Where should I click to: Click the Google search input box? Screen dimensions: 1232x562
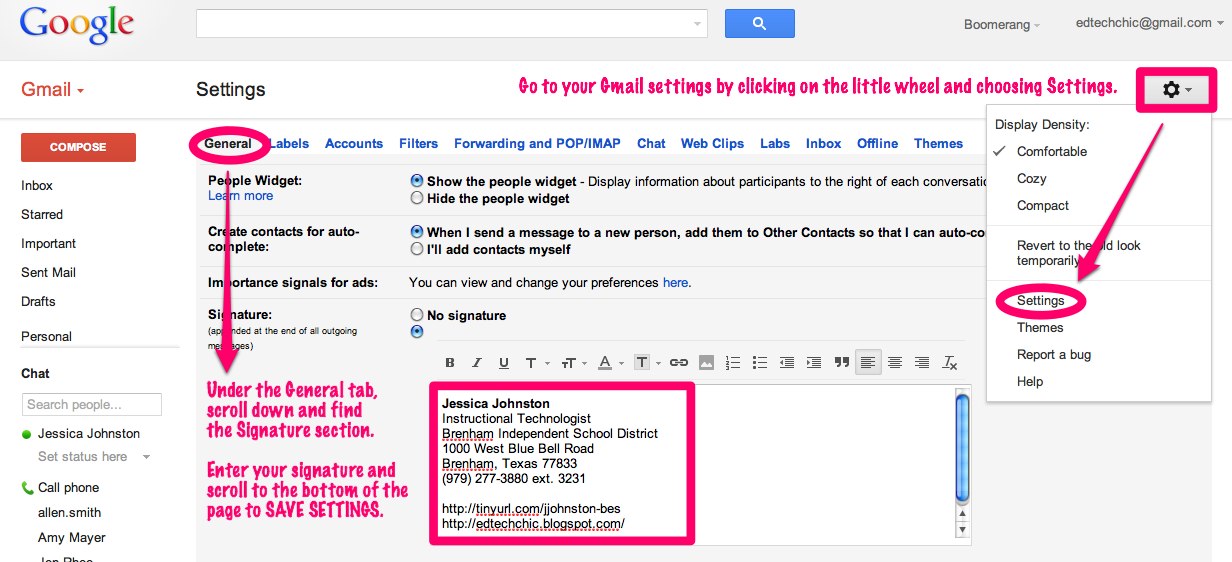pyautogui.click(x=443, y=23)
